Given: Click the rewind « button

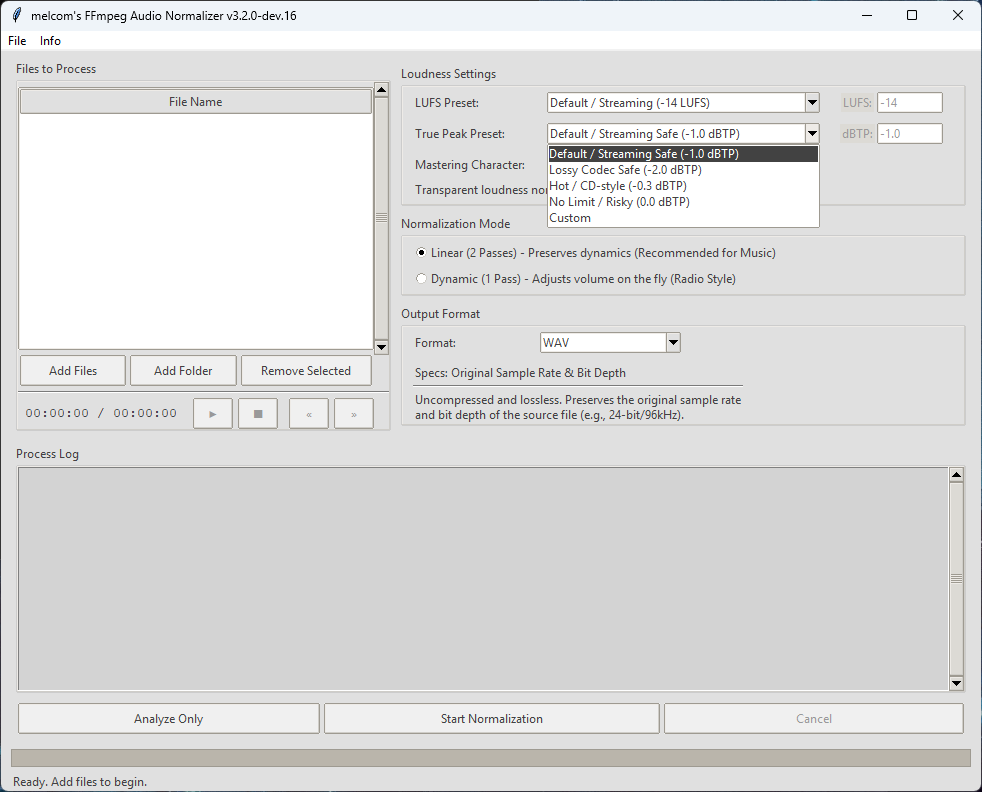Looking at the screenshot, I should pyautogui.click(x=309, y=414).
